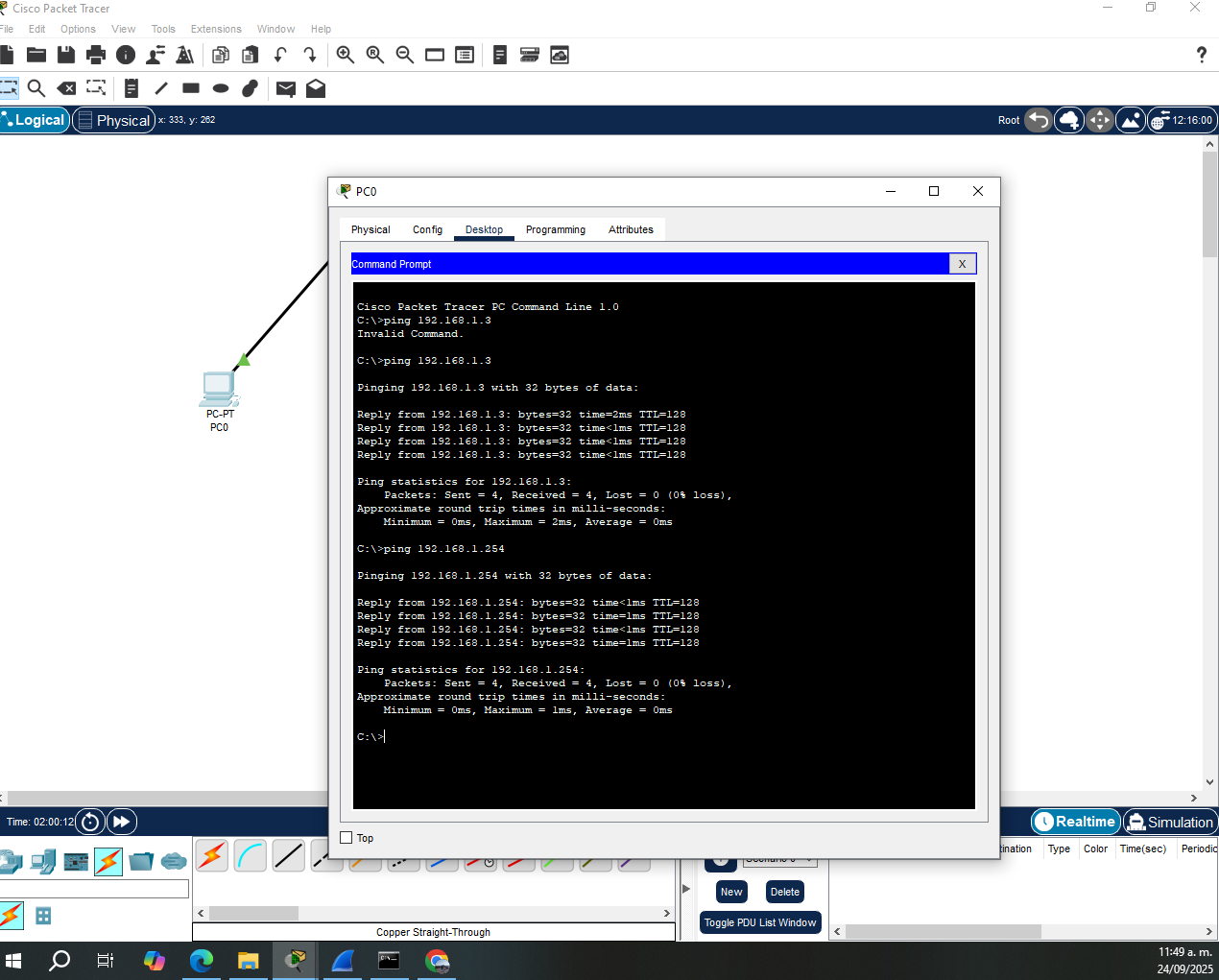Image resolution: width=1219 pixels, height=980 pixels.
Task: Zoom out of the workspace
Action: coord(405,55)
